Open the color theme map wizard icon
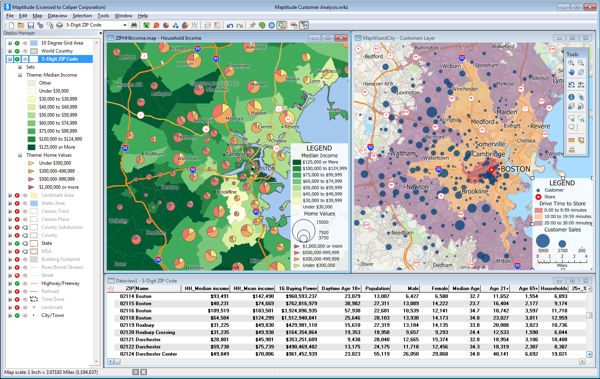This screenshot has width=600, height=379. pos(147,25)
